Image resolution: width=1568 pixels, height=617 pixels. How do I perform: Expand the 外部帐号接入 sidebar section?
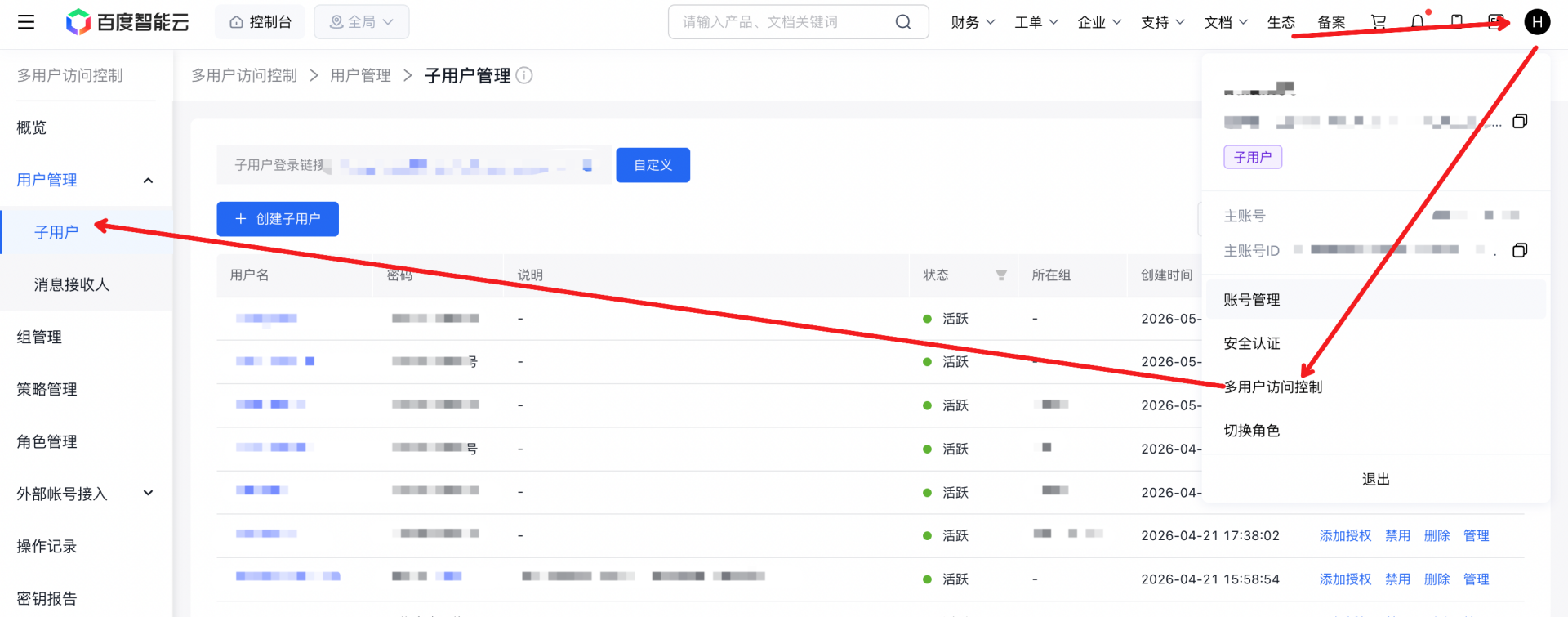coord(148,493)
